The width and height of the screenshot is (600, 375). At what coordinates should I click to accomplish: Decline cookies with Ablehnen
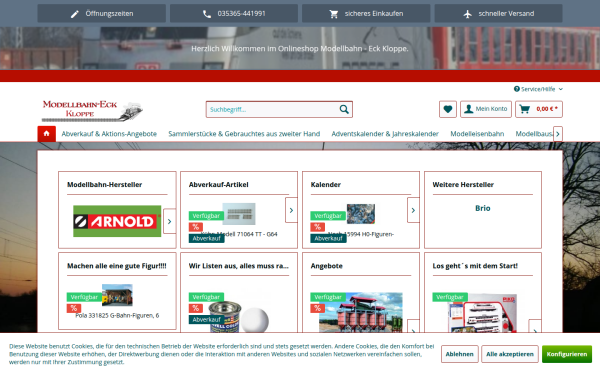[x=460, y=354]
